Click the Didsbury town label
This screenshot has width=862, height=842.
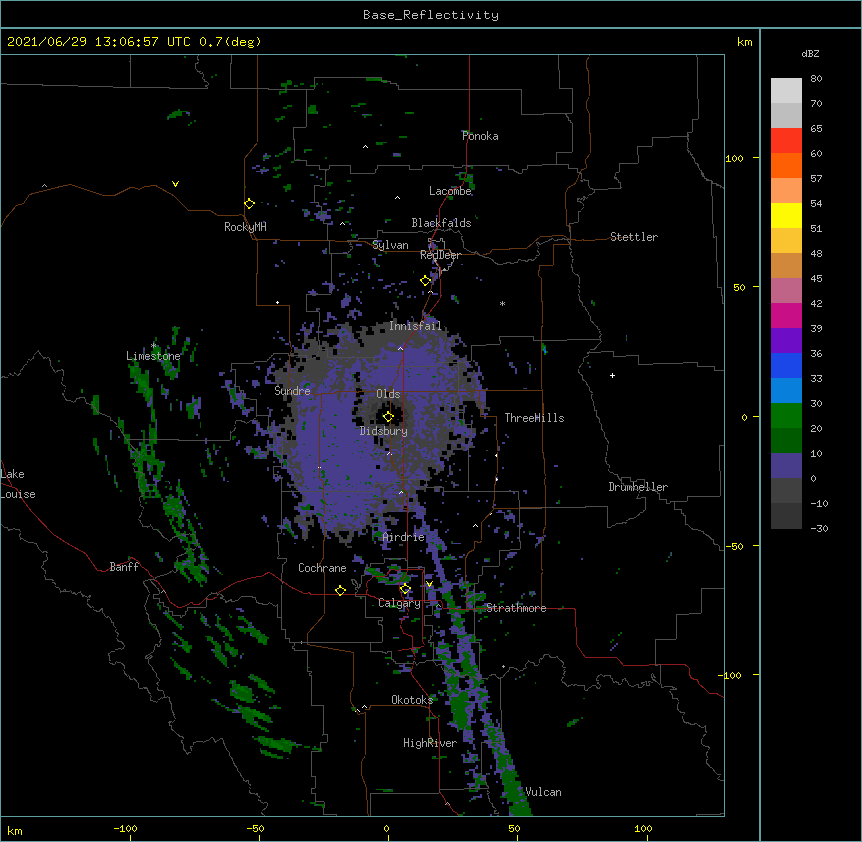(x=384, y=431)
